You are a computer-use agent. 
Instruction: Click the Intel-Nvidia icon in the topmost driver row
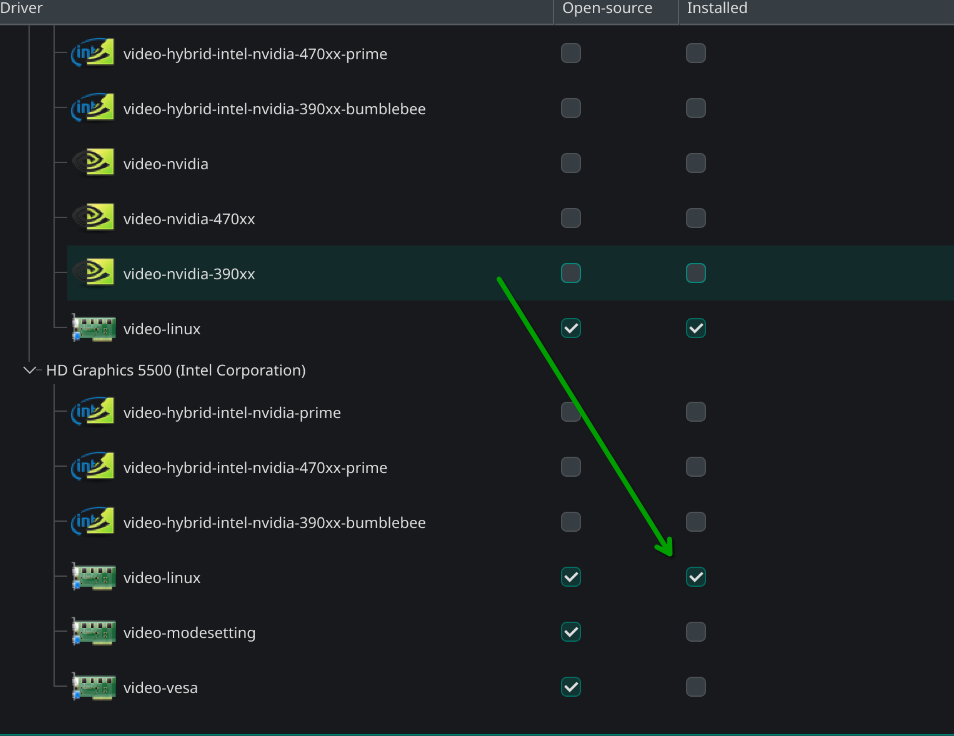coord(93,53)
